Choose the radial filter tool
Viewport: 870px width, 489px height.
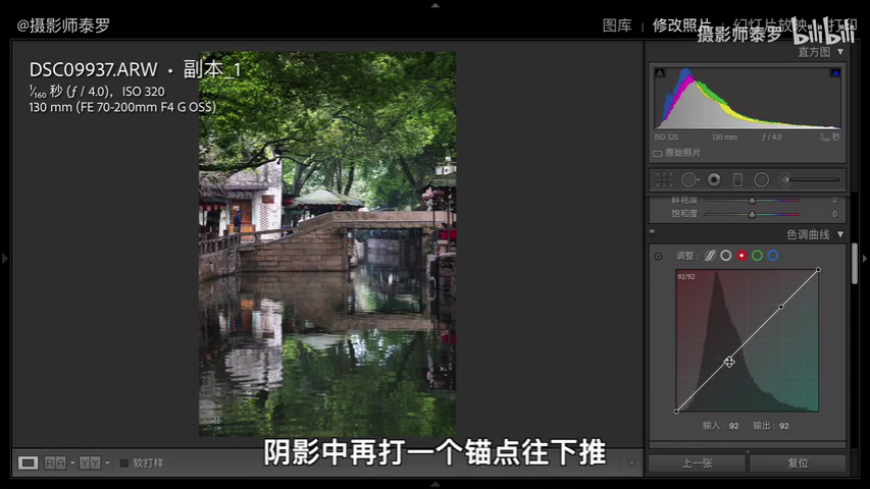tap(761, 179)
